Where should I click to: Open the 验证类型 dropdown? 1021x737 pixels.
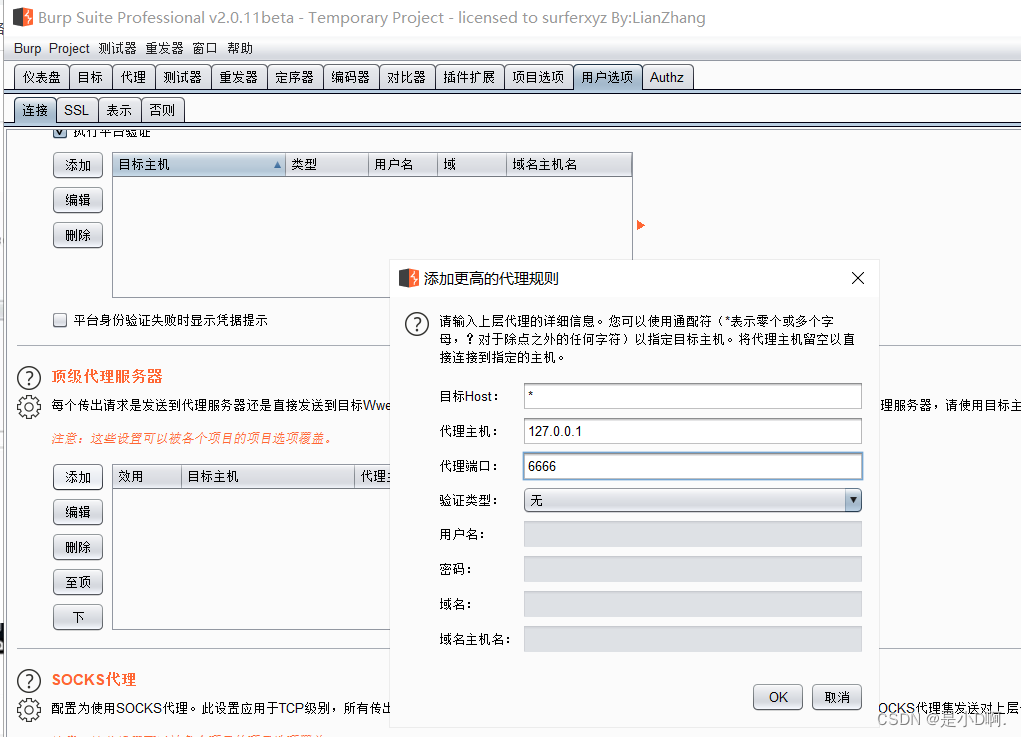693,500
